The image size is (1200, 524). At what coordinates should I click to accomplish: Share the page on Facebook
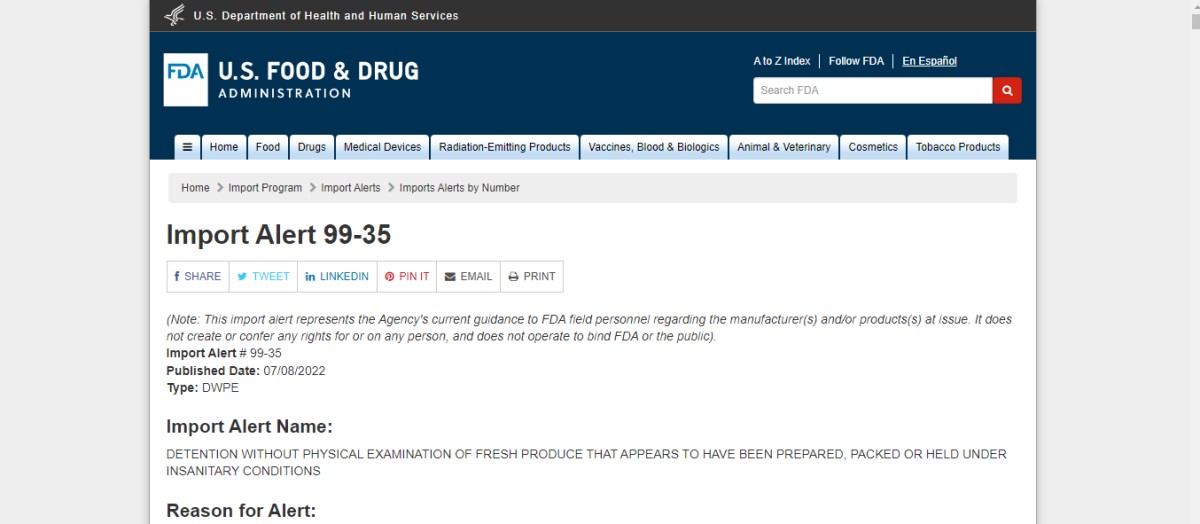198,277
